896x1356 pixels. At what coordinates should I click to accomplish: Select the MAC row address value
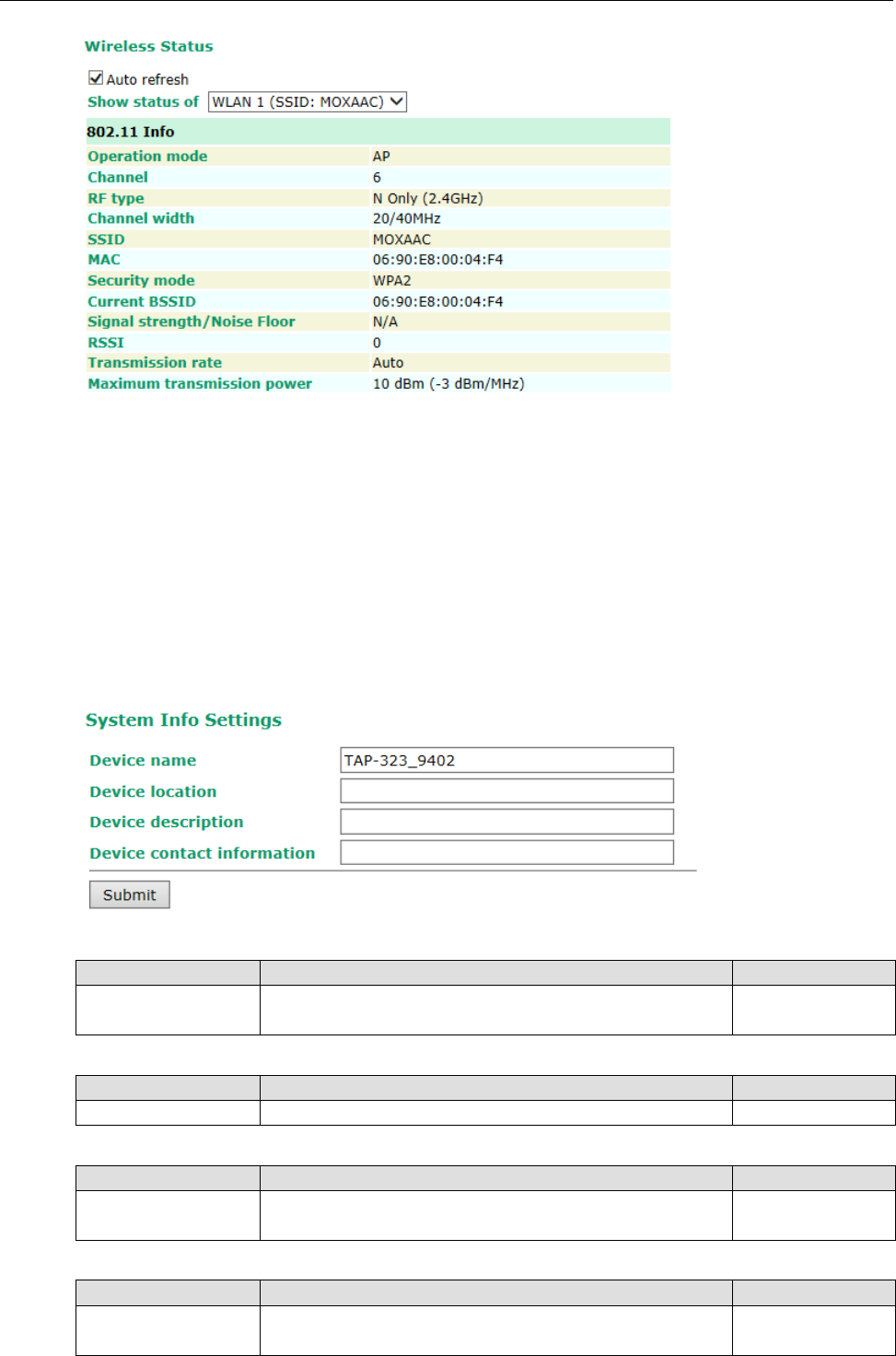pos(437,260)
